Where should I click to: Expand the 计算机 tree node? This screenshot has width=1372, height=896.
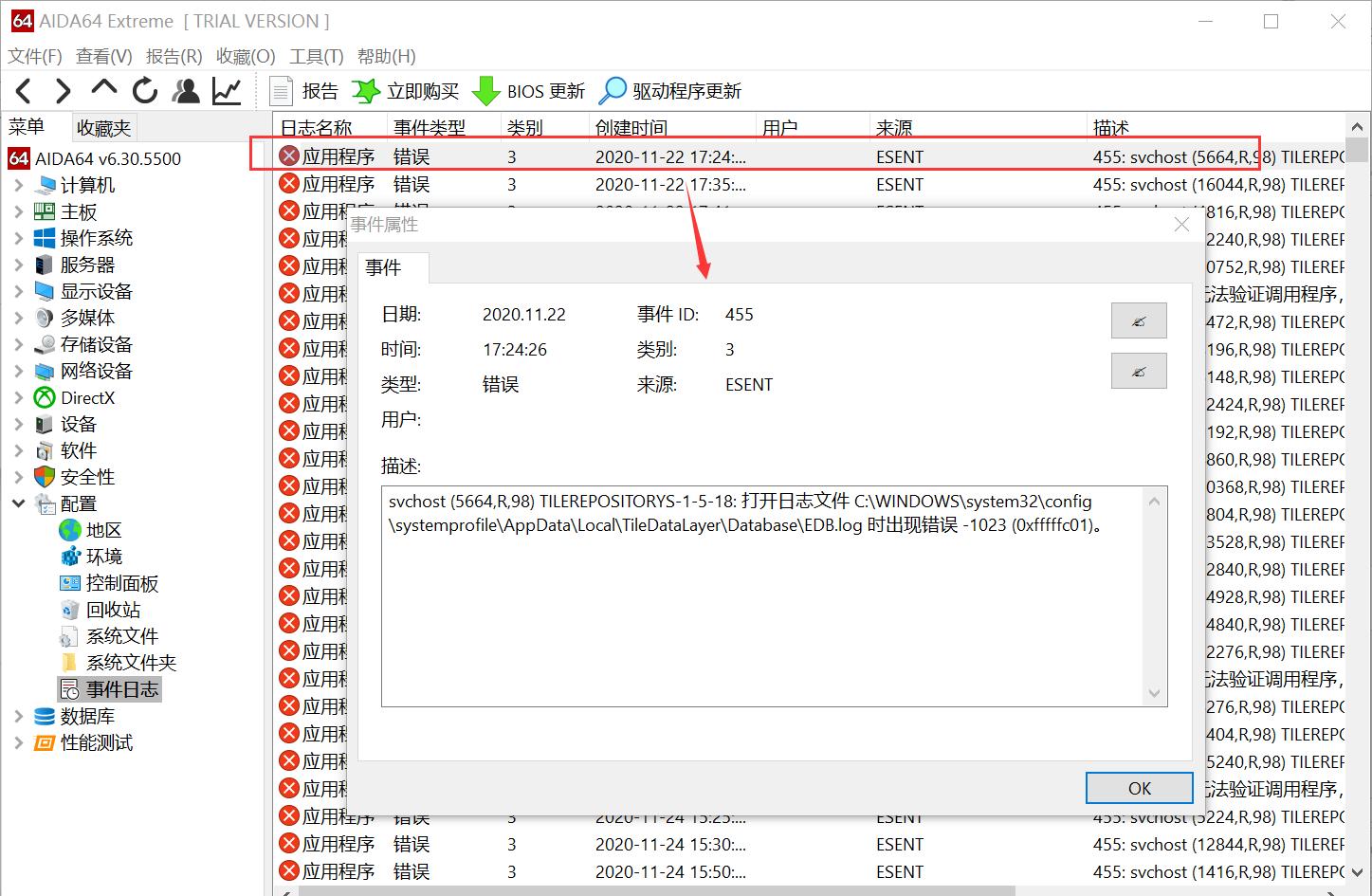[18, 185]
